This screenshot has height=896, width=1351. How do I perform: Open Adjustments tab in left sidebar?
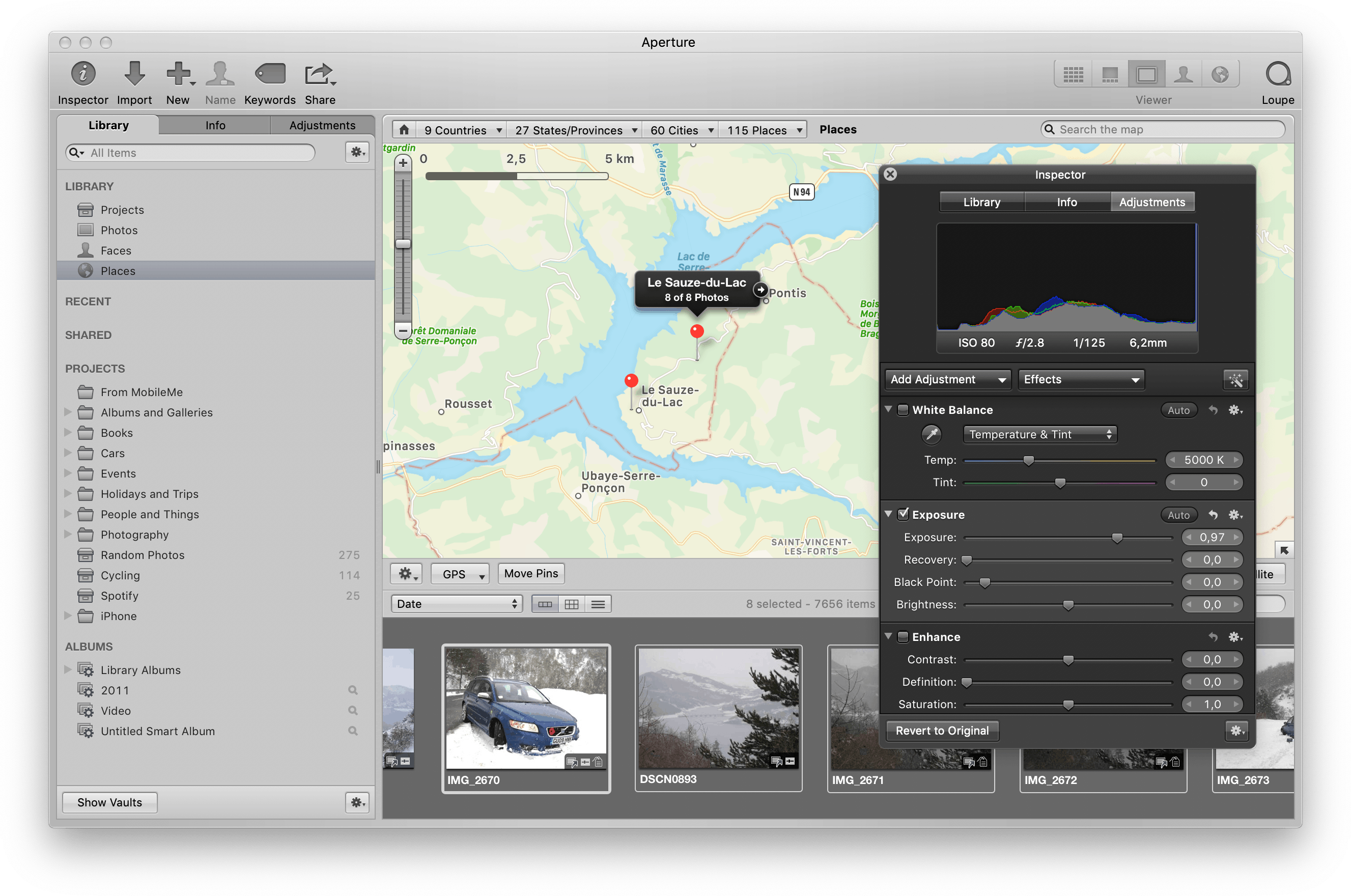point(322,125)
